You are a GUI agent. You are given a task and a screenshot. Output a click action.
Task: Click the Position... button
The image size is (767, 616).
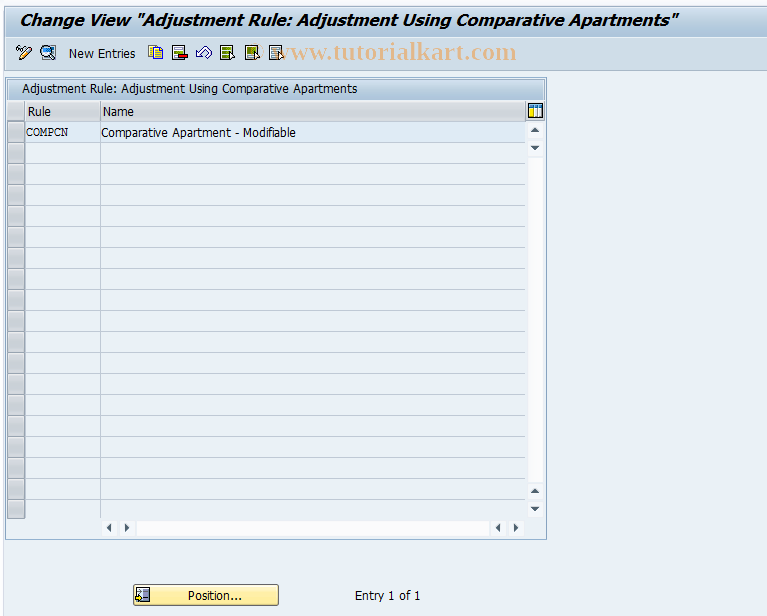[206, 595]
